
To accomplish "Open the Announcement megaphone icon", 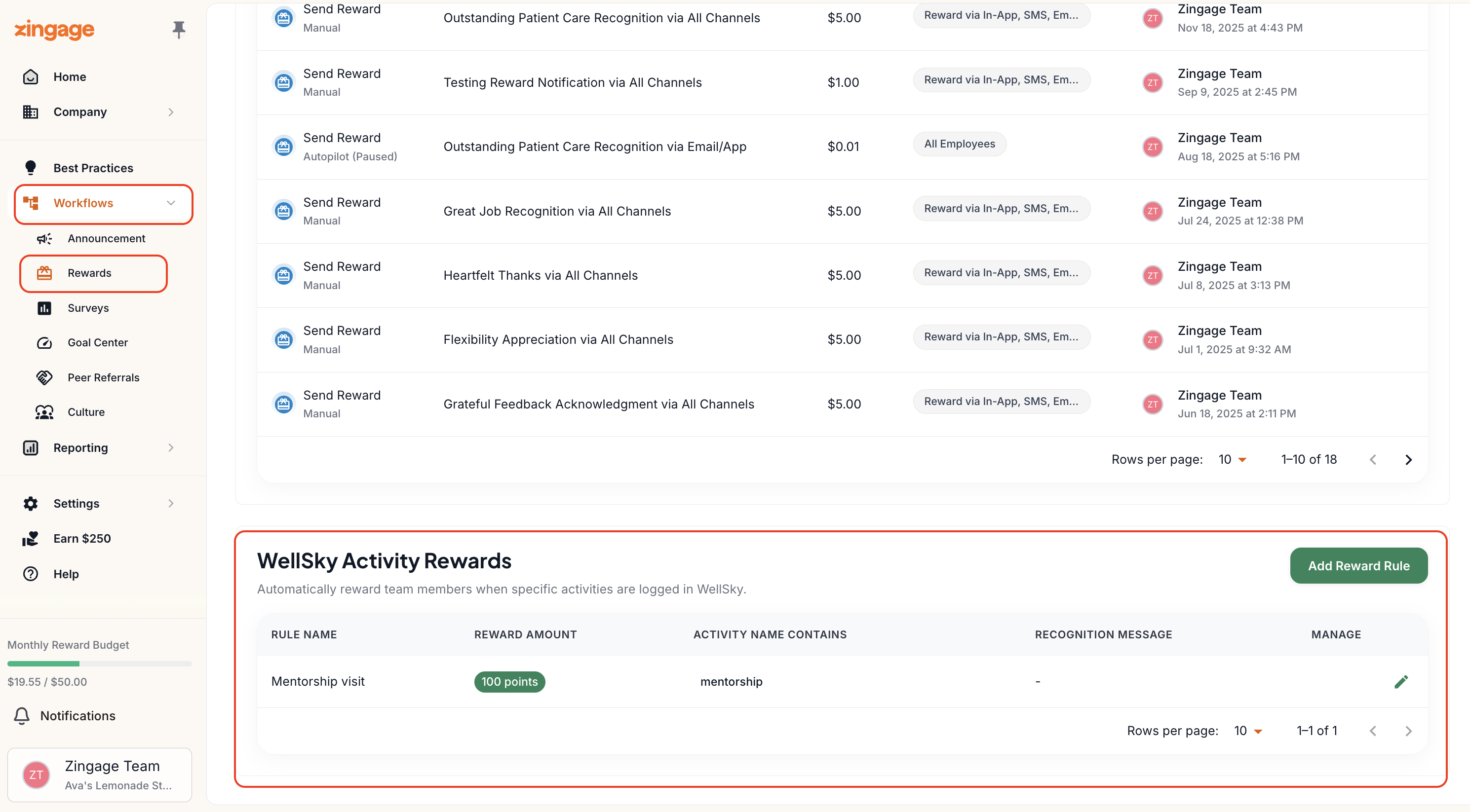I will [44, 239].
